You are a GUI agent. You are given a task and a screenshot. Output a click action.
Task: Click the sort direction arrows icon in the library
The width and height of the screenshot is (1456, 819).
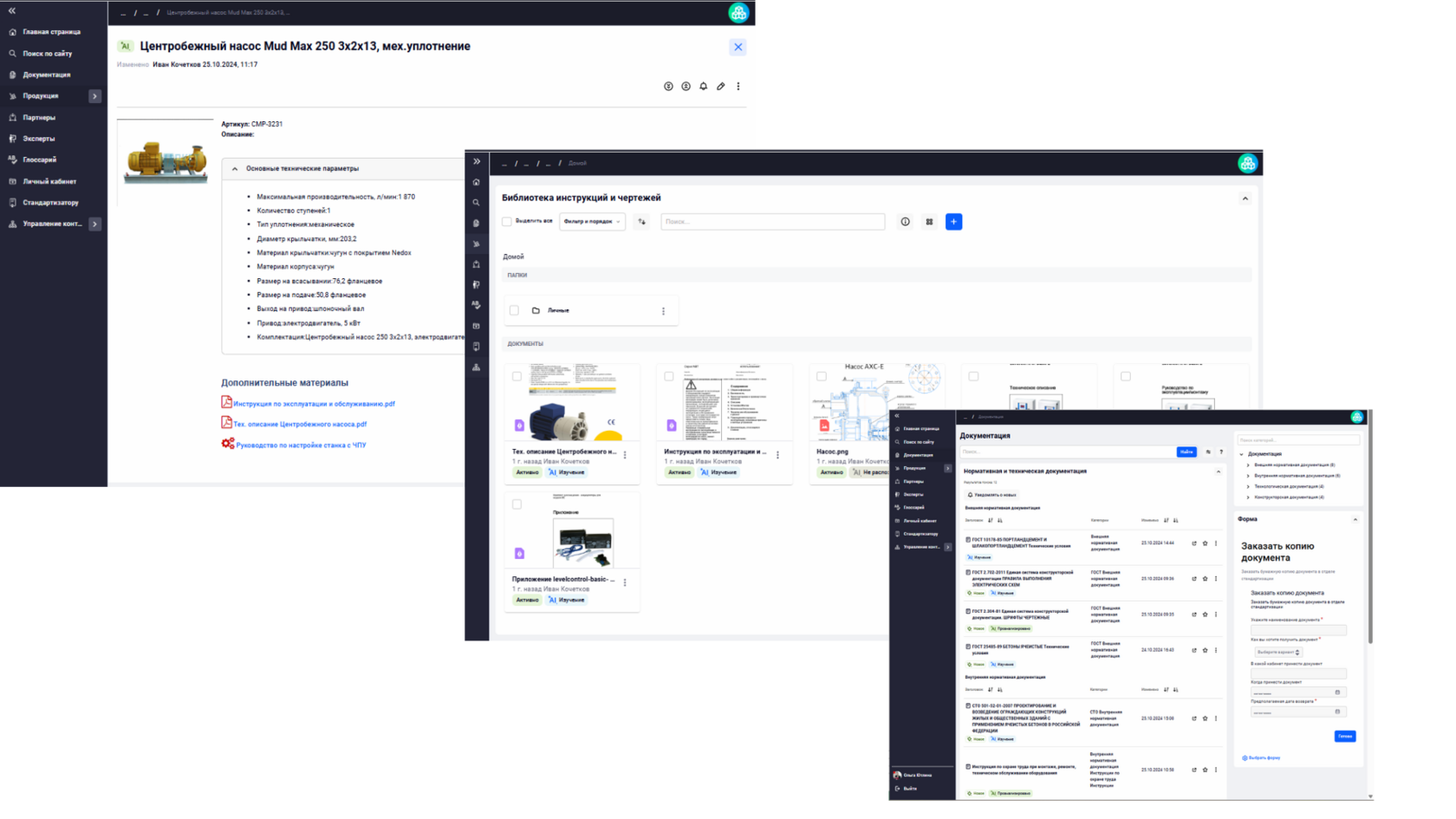pyautogui.click(x=642, y=222)
